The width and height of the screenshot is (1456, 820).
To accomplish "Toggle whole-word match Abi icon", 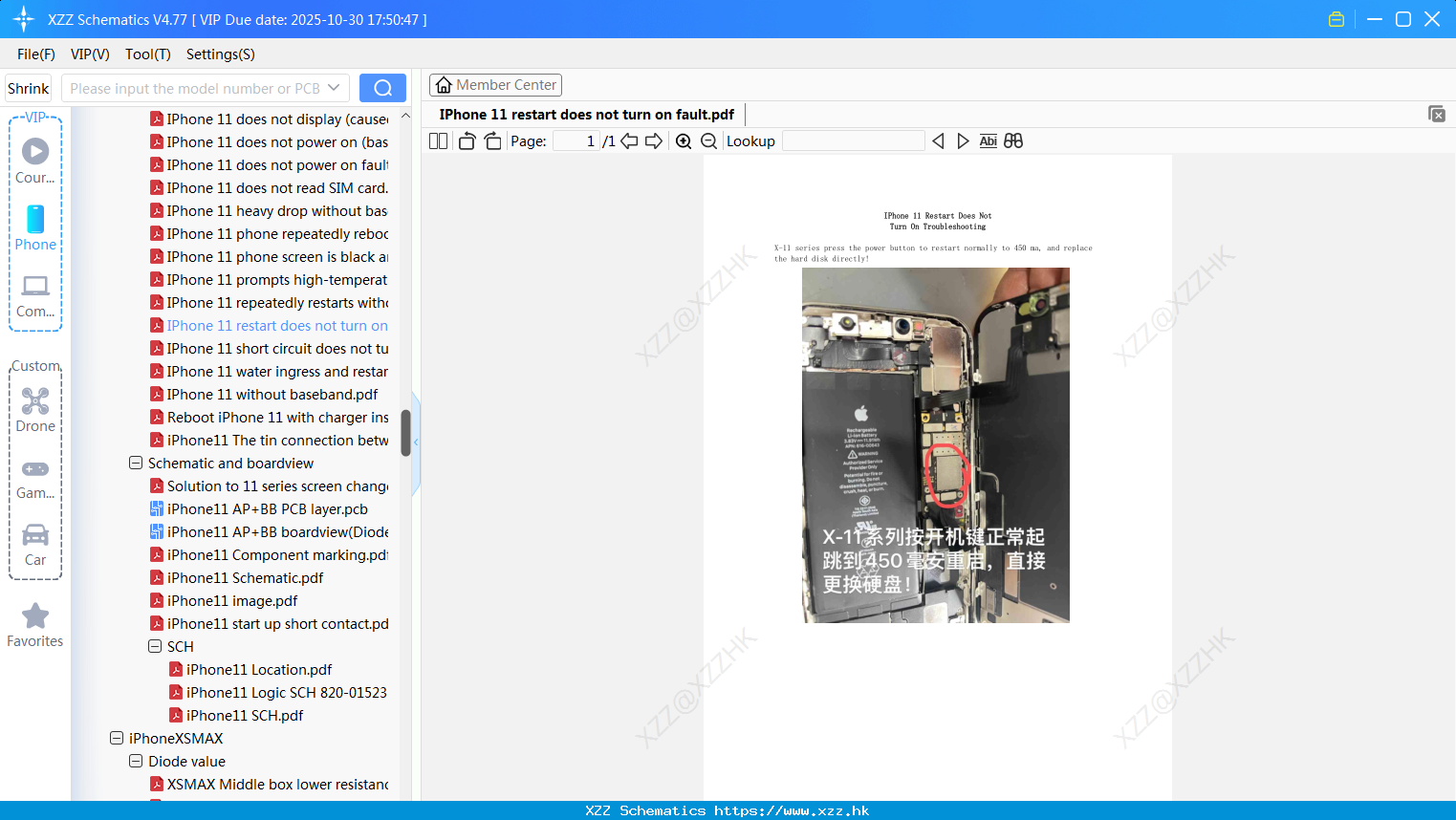I will coord(989,140).
